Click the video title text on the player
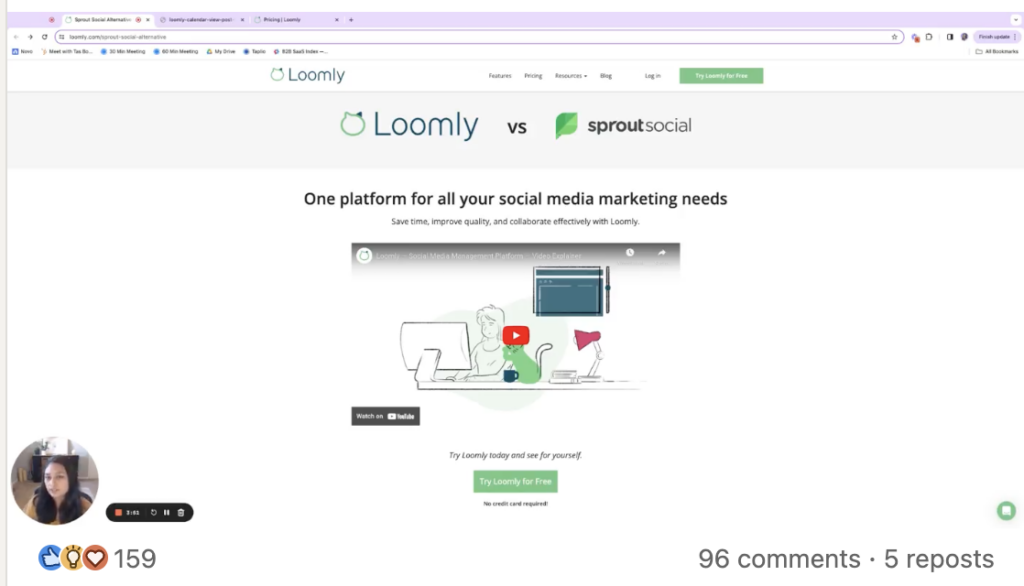The height and width of the screenshot is (586, 1024). [x=479, y=256]
